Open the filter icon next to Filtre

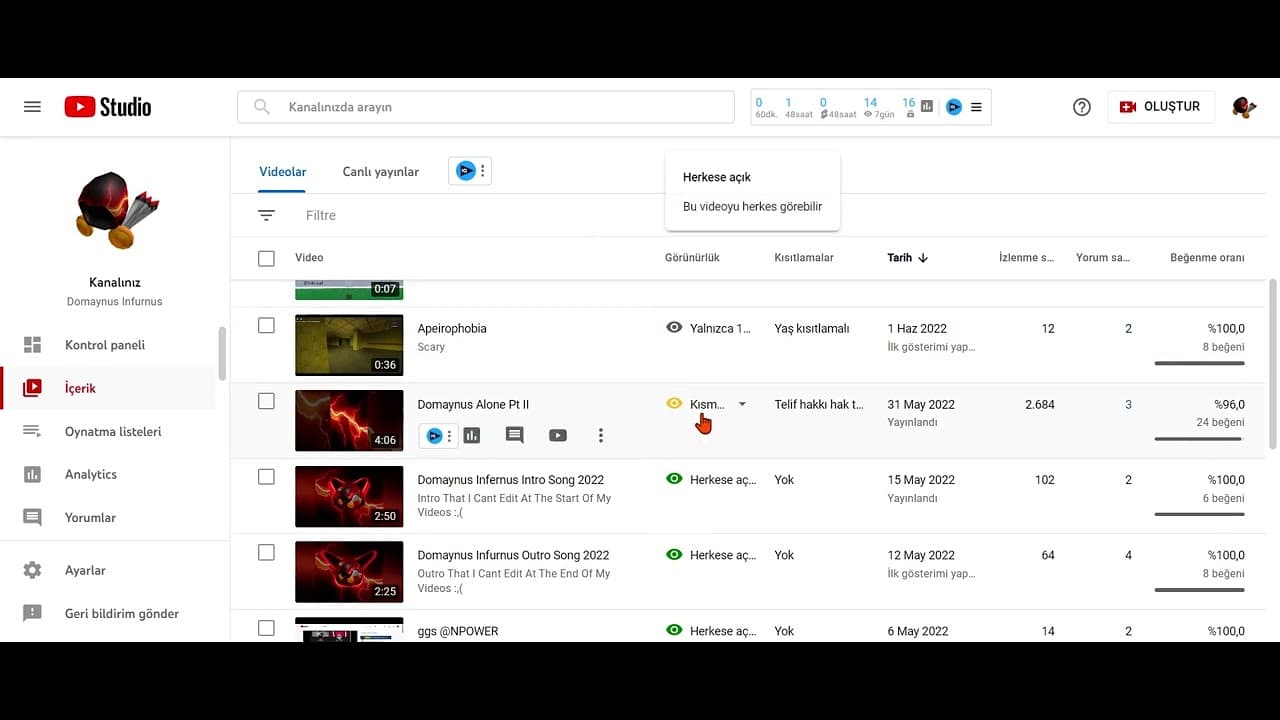(266, 215)
